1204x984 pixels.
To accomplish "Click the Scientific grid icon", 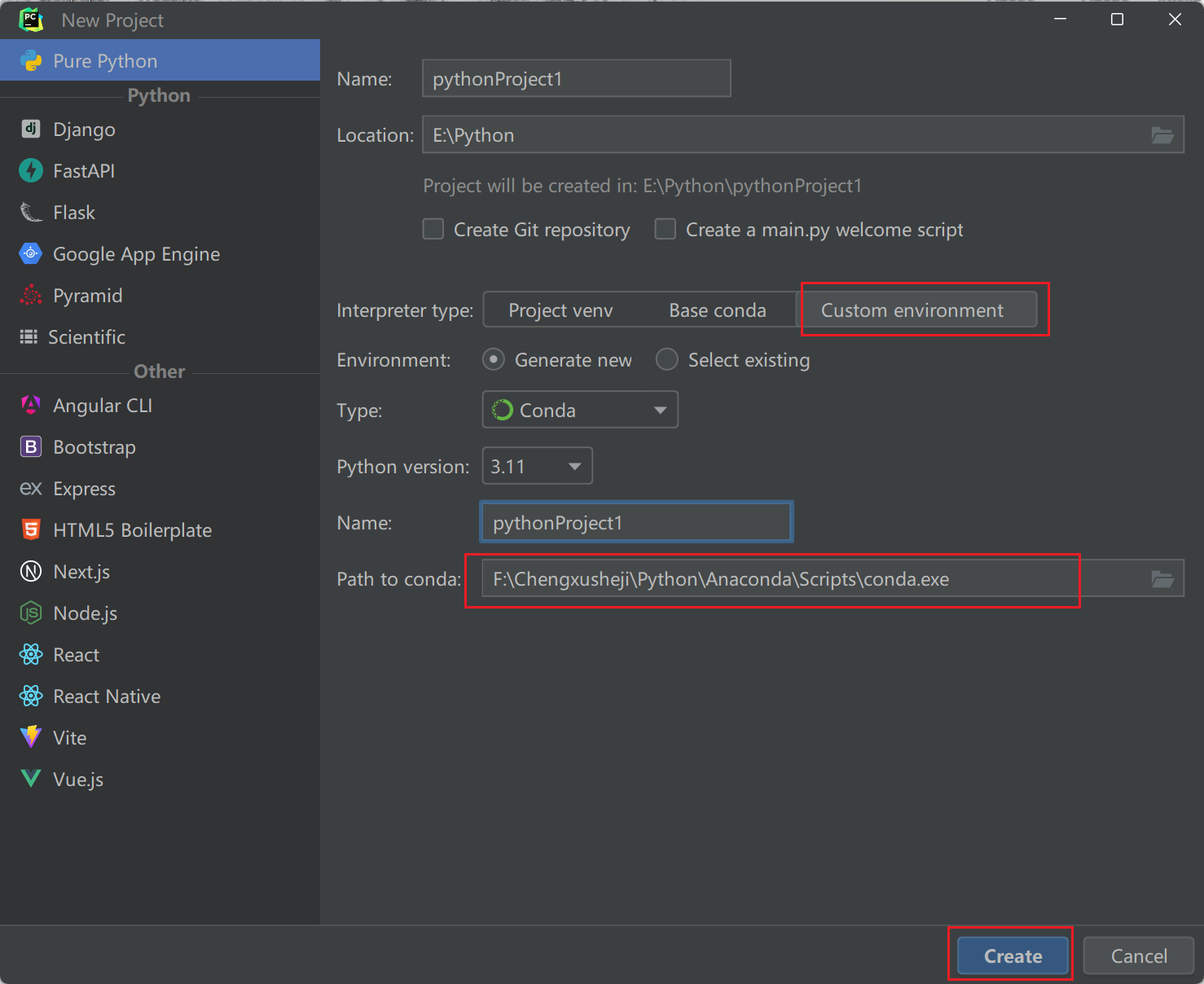I will [29, 336].
